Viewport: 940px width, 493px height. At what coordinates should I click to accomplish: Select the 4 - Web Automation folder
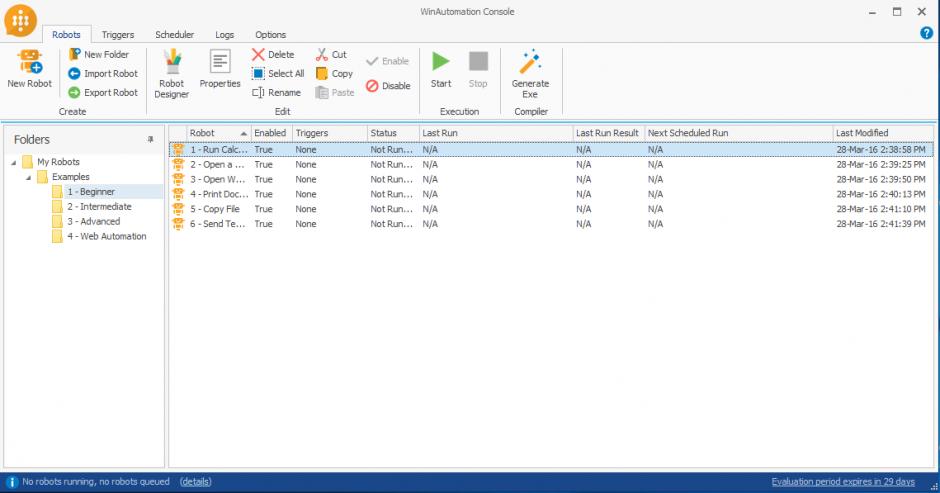tap(107, 236)
